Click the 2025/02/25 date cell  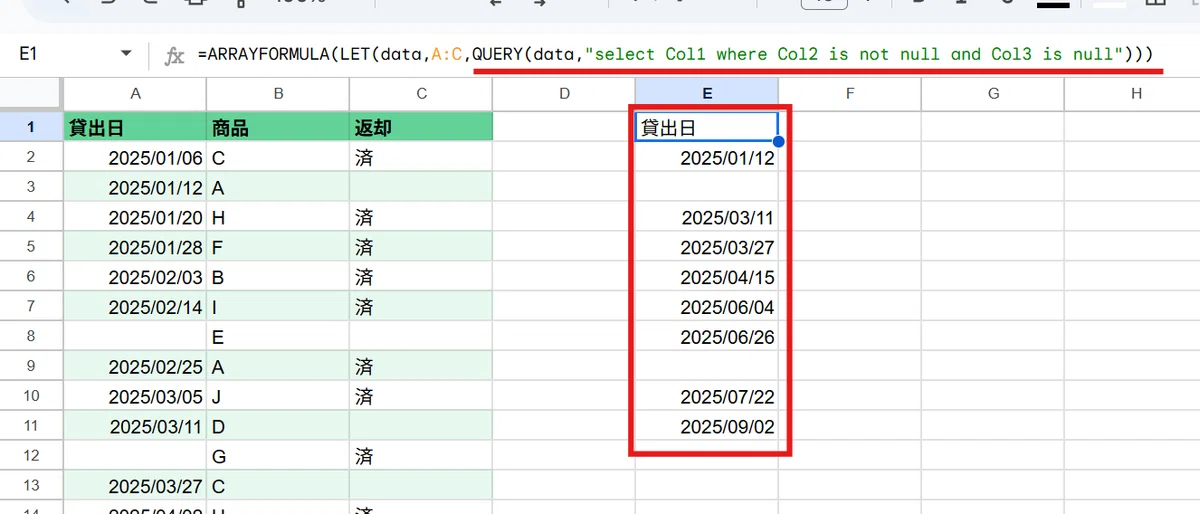135,367
